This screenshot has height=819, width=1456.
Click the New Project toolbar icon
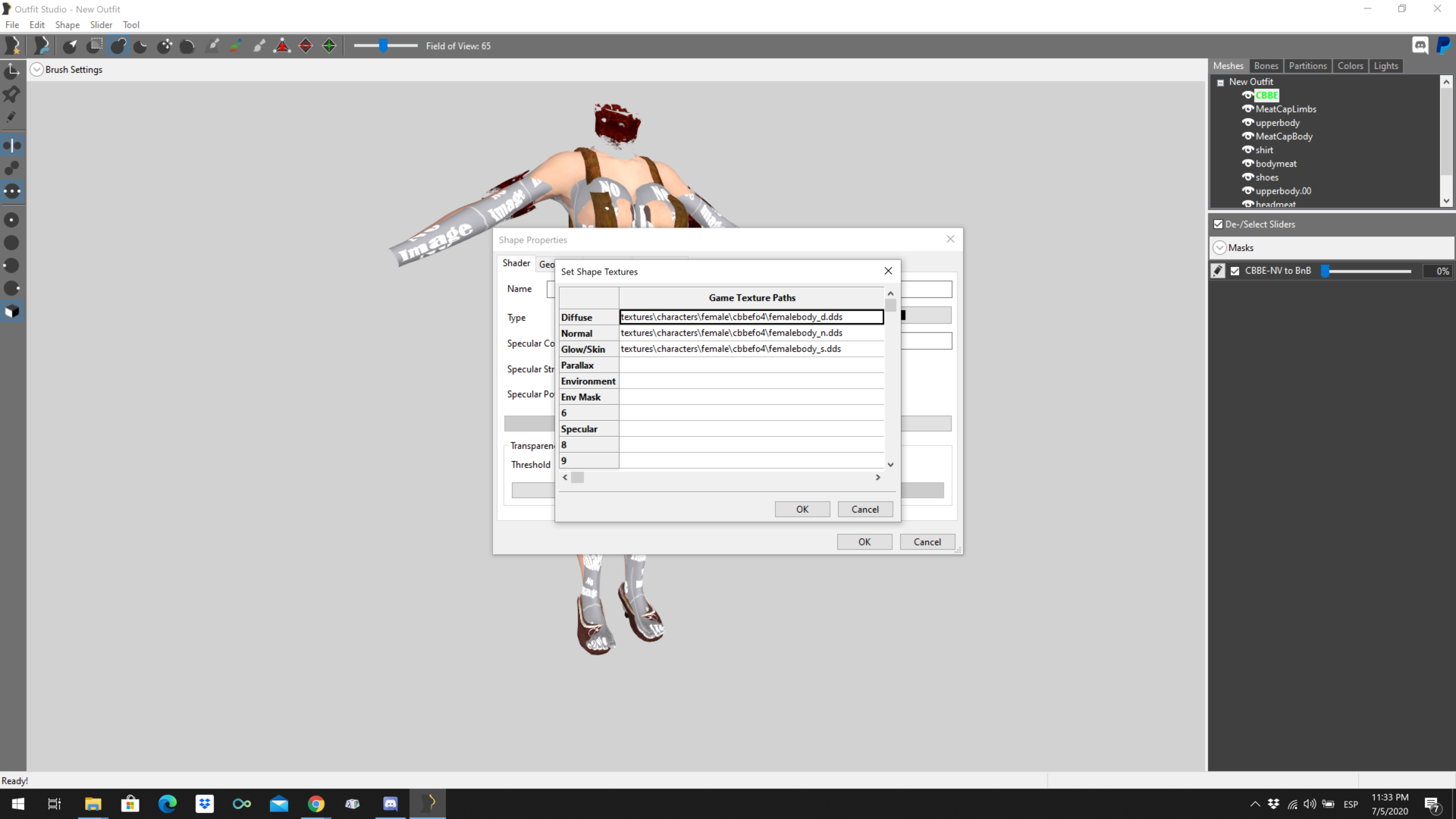tap(13, 45)
